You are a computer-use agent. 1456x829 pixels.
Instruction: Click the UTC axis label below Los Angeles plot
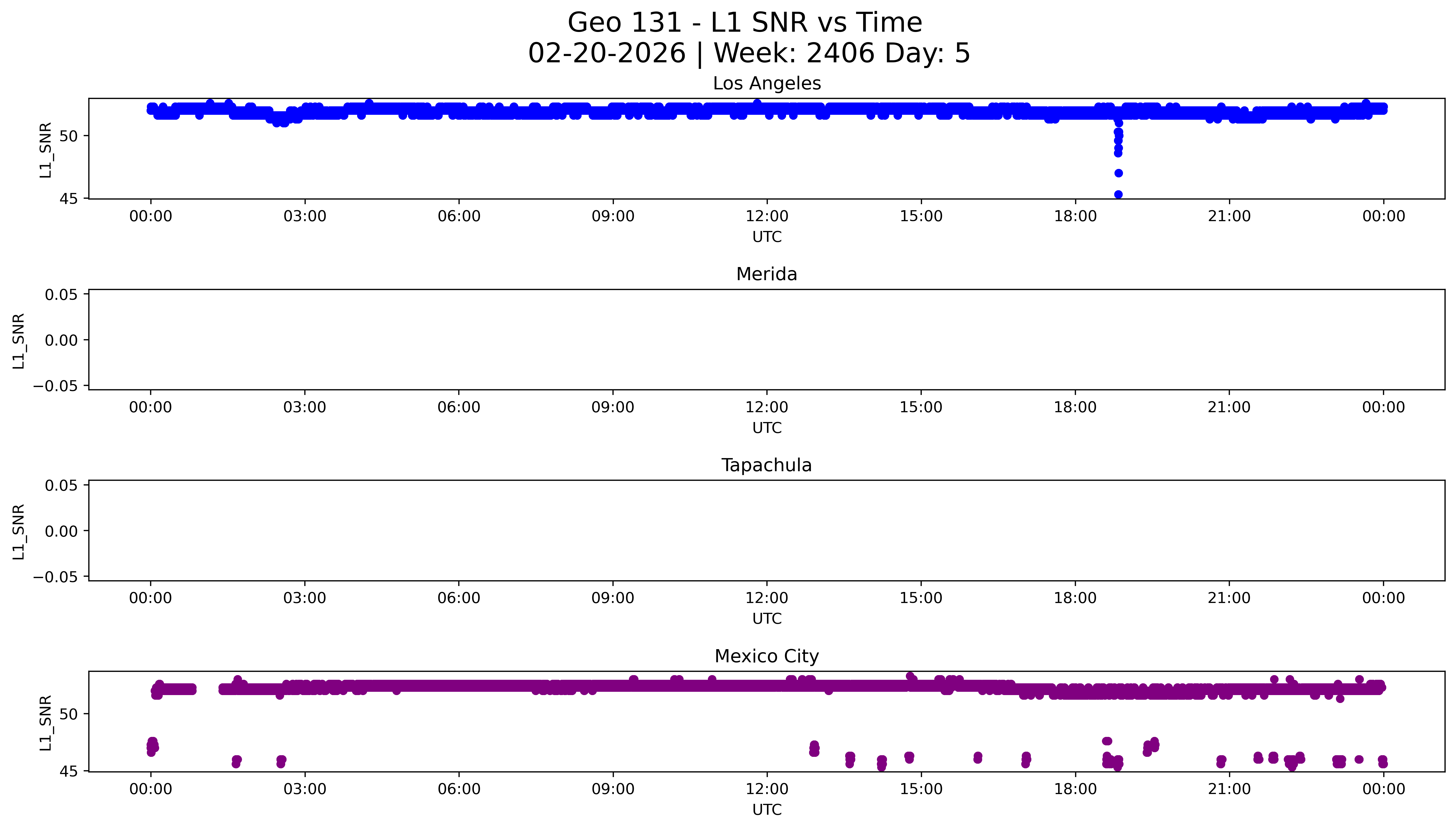pos(766,237)
